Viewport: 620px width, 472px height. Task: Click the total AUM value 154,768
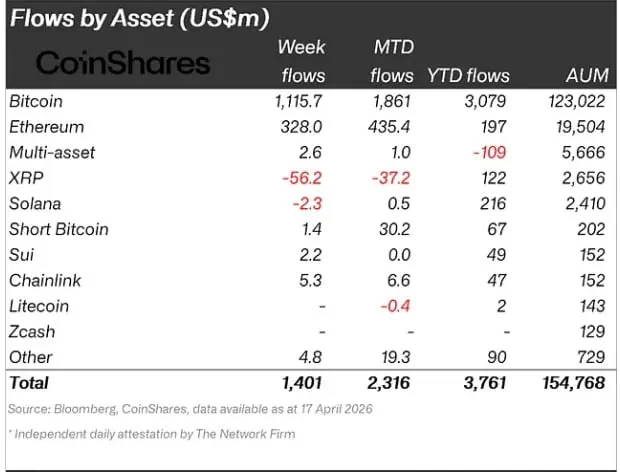[x=575, y=383]
